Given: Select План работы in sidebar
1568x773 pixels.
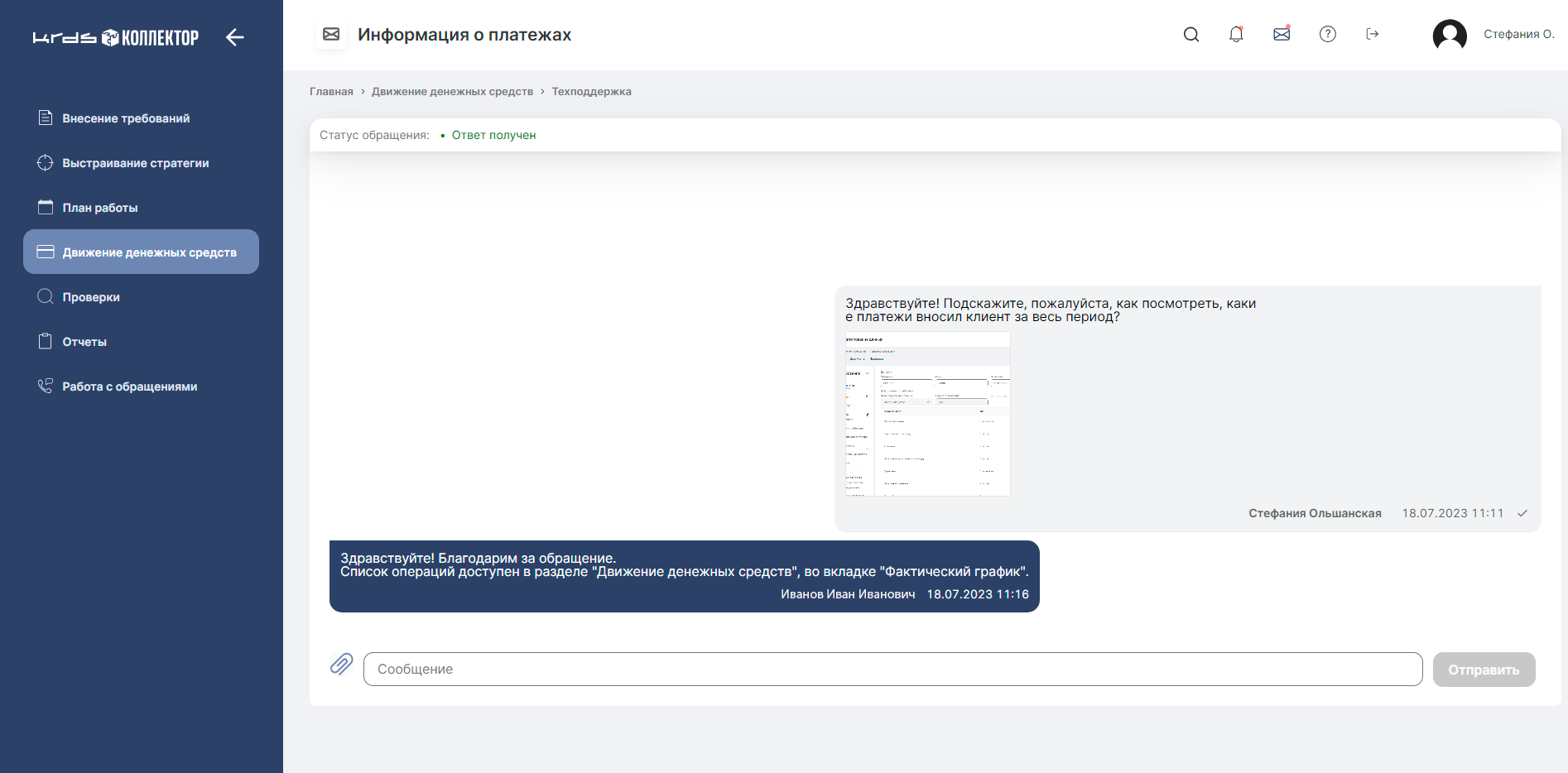Looking at the screenshot, I should pos(99,208).
